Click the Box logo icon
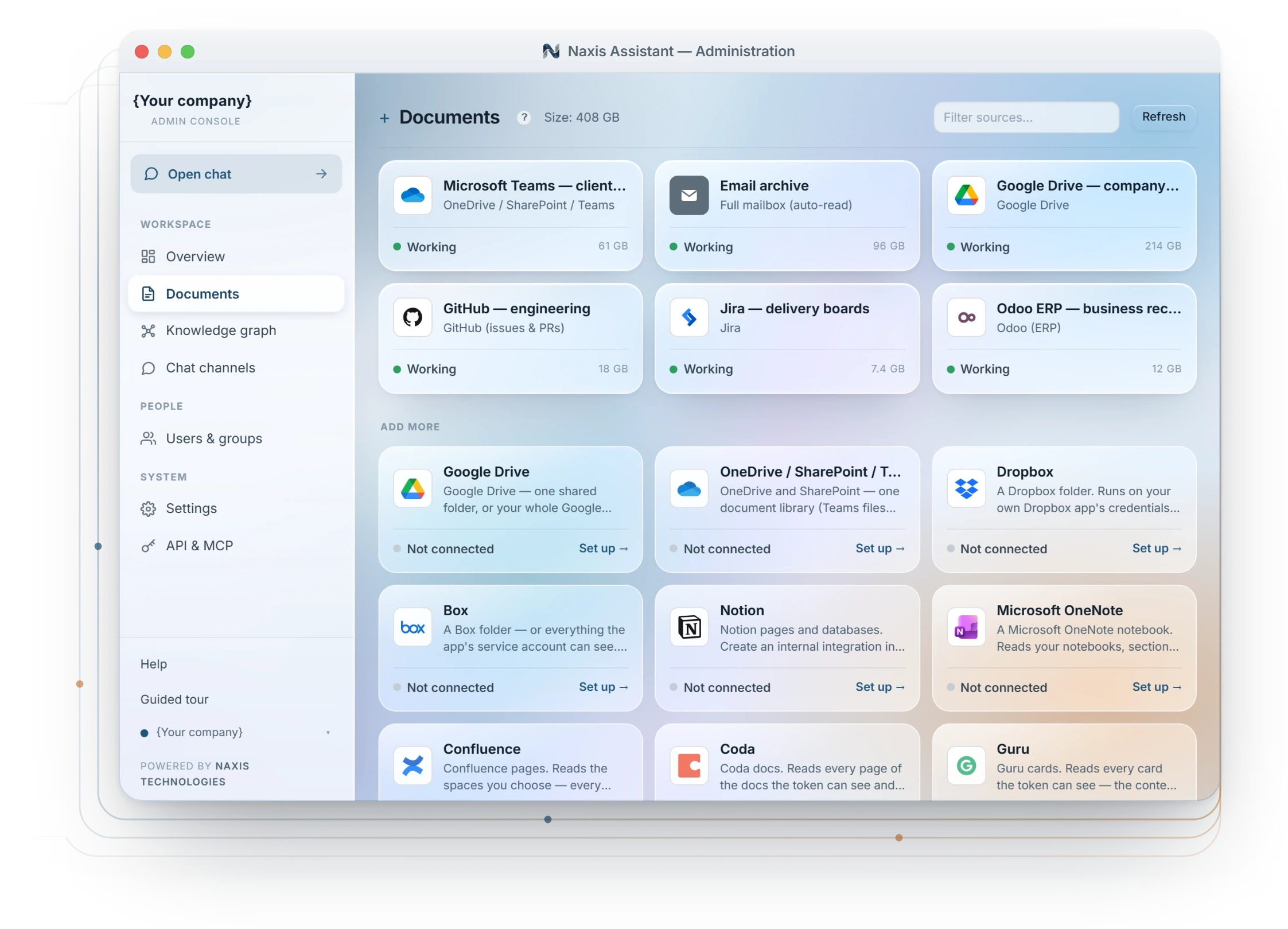 [x=412, y=627]
